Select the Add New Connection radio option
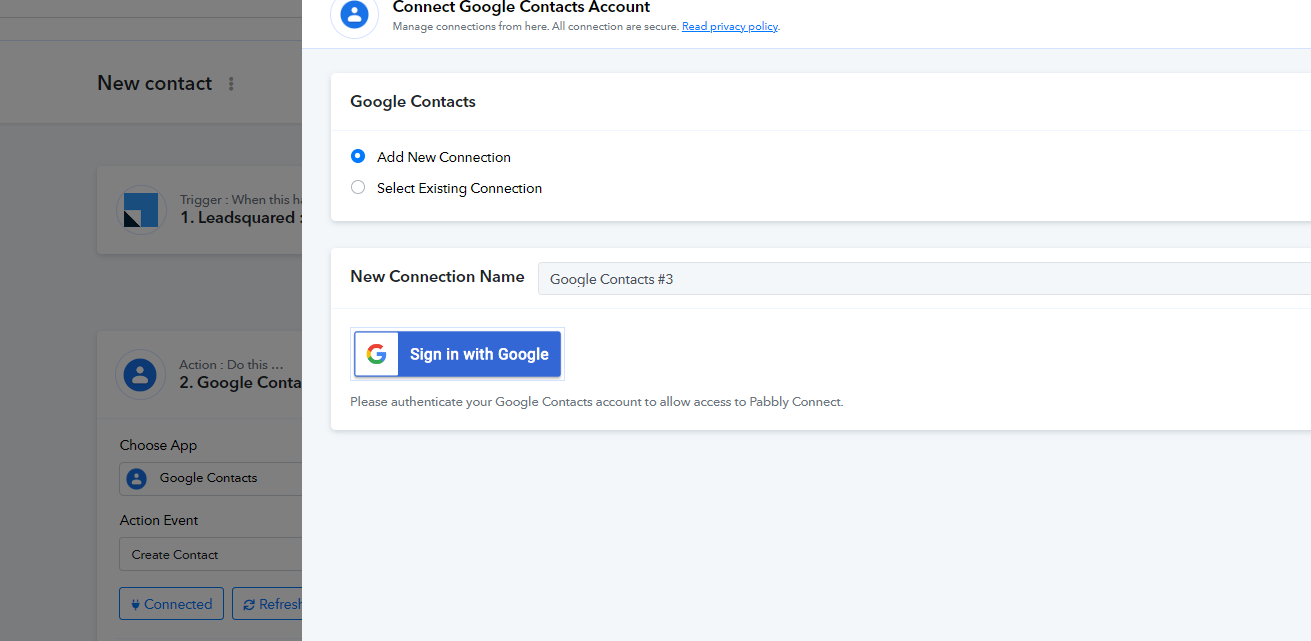 coord(358,156)
